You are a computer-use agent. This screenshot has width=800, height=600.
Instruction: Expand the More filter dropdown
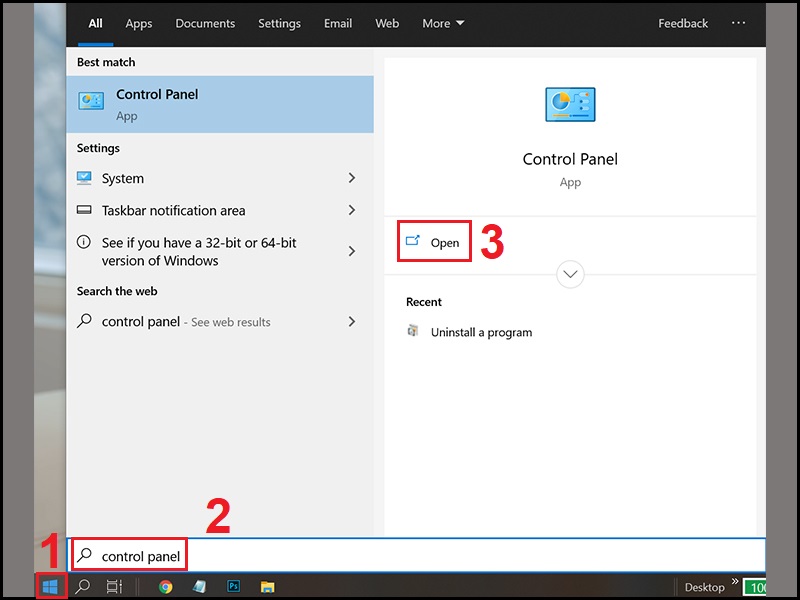443,23
